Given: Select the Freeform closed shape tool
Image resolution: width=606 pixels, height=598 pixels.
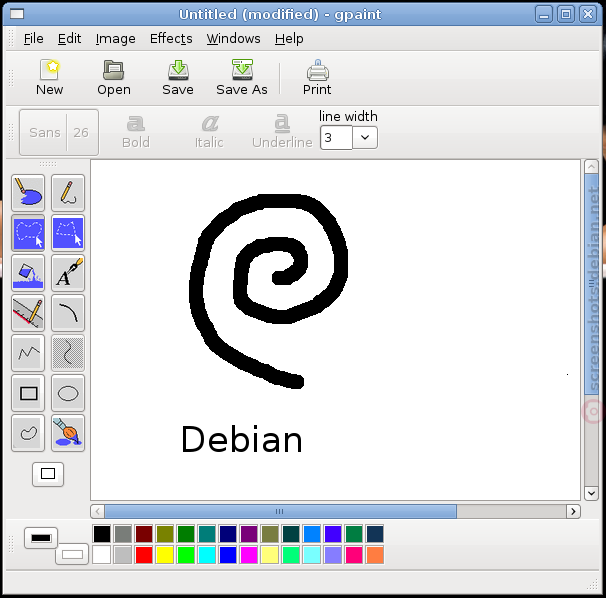Looking at the screenshot, I should click(x=28, y=433).
